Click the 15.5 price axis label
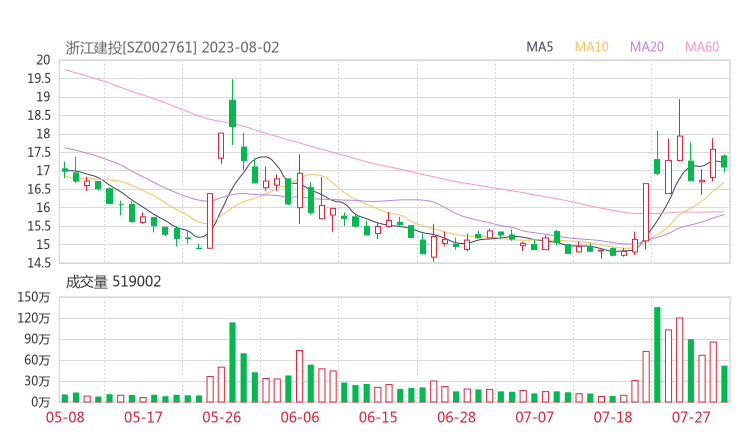 (39, 226)
